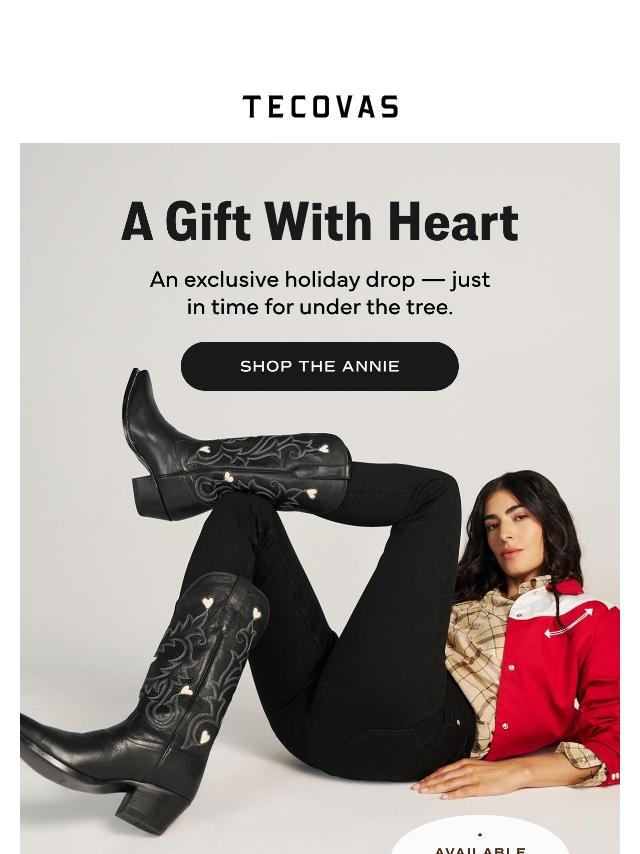Click the TECOVAS logo at top
Screen dimensions: 640x854
point(320,107)
